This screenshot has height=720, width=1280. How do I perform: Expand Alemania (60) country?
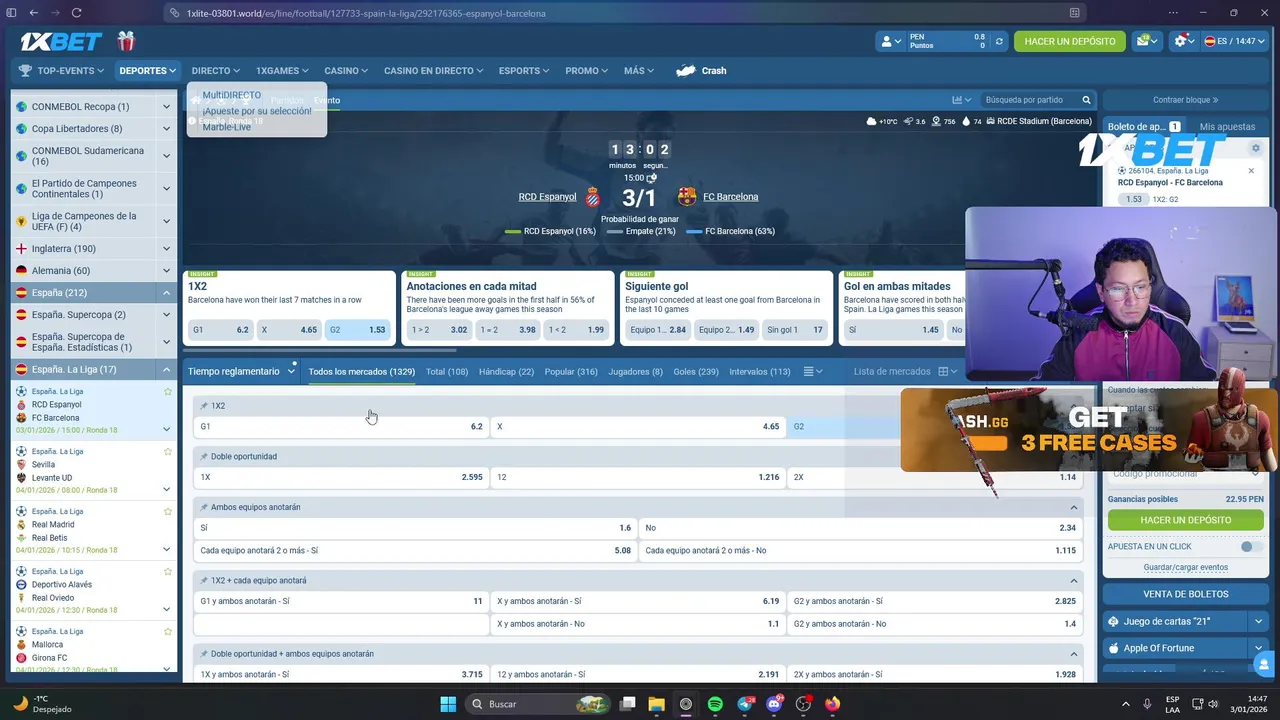tap(166, 271)
